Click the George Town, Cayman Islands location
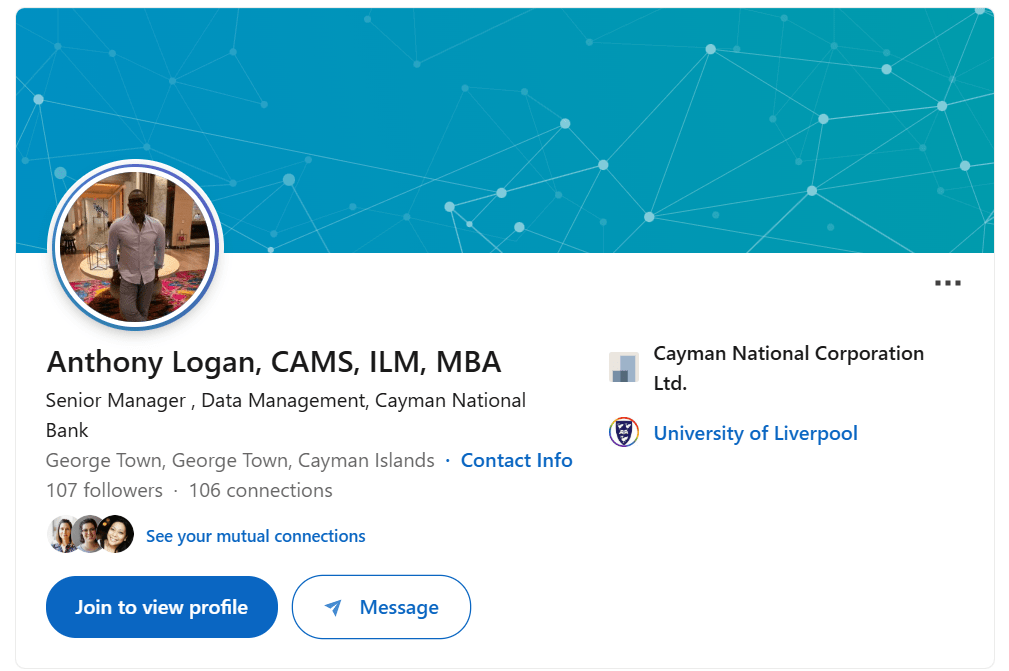 tap(240, 461)
